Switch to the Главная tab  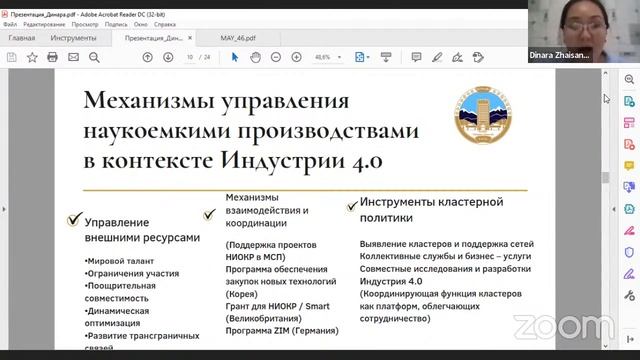coord(22,38)
